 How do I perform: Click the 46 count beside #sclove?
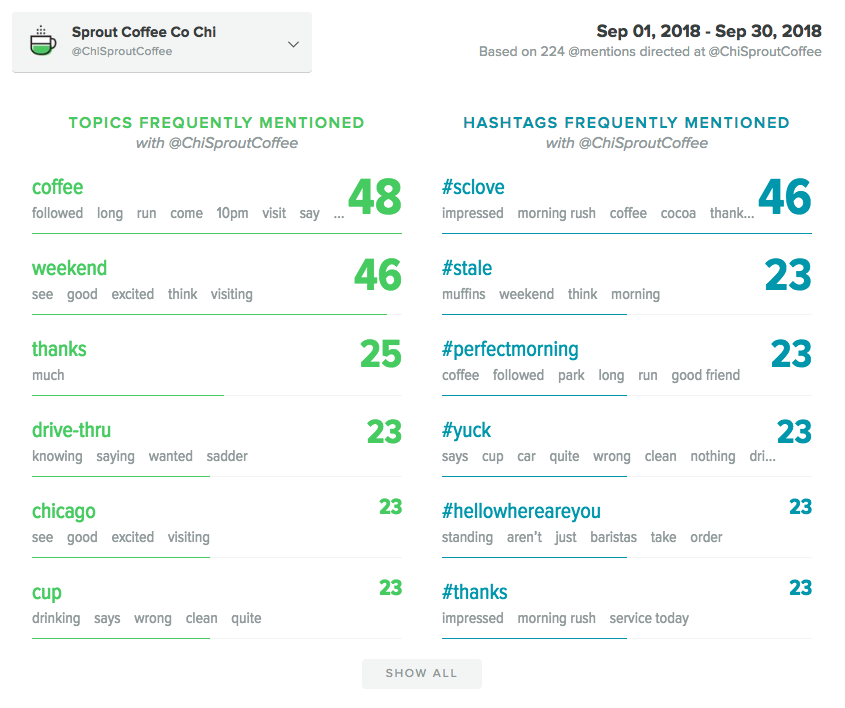tap(784, 197)
